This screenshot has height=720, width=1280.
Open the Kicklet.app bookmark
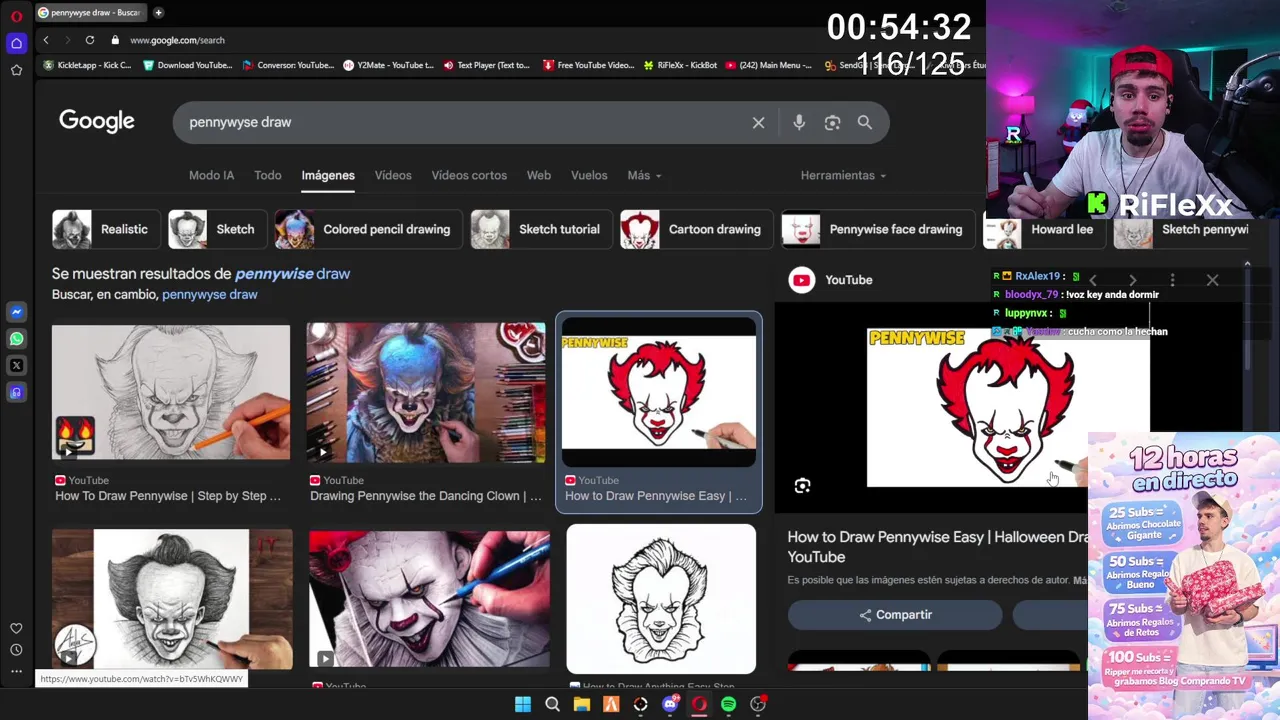pos(88,65)
